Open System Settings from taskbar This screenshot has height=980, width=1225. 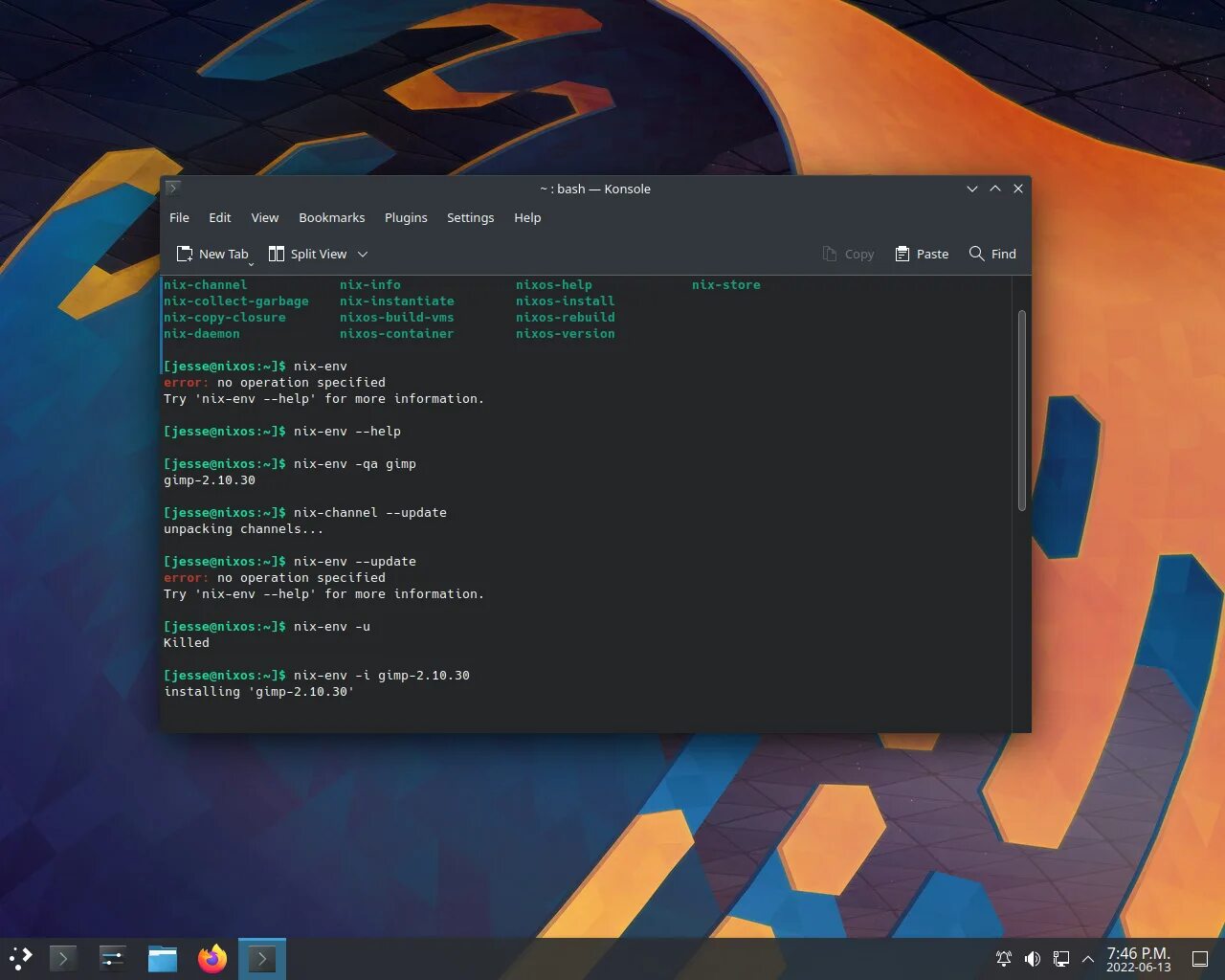(x=113, y=958)
